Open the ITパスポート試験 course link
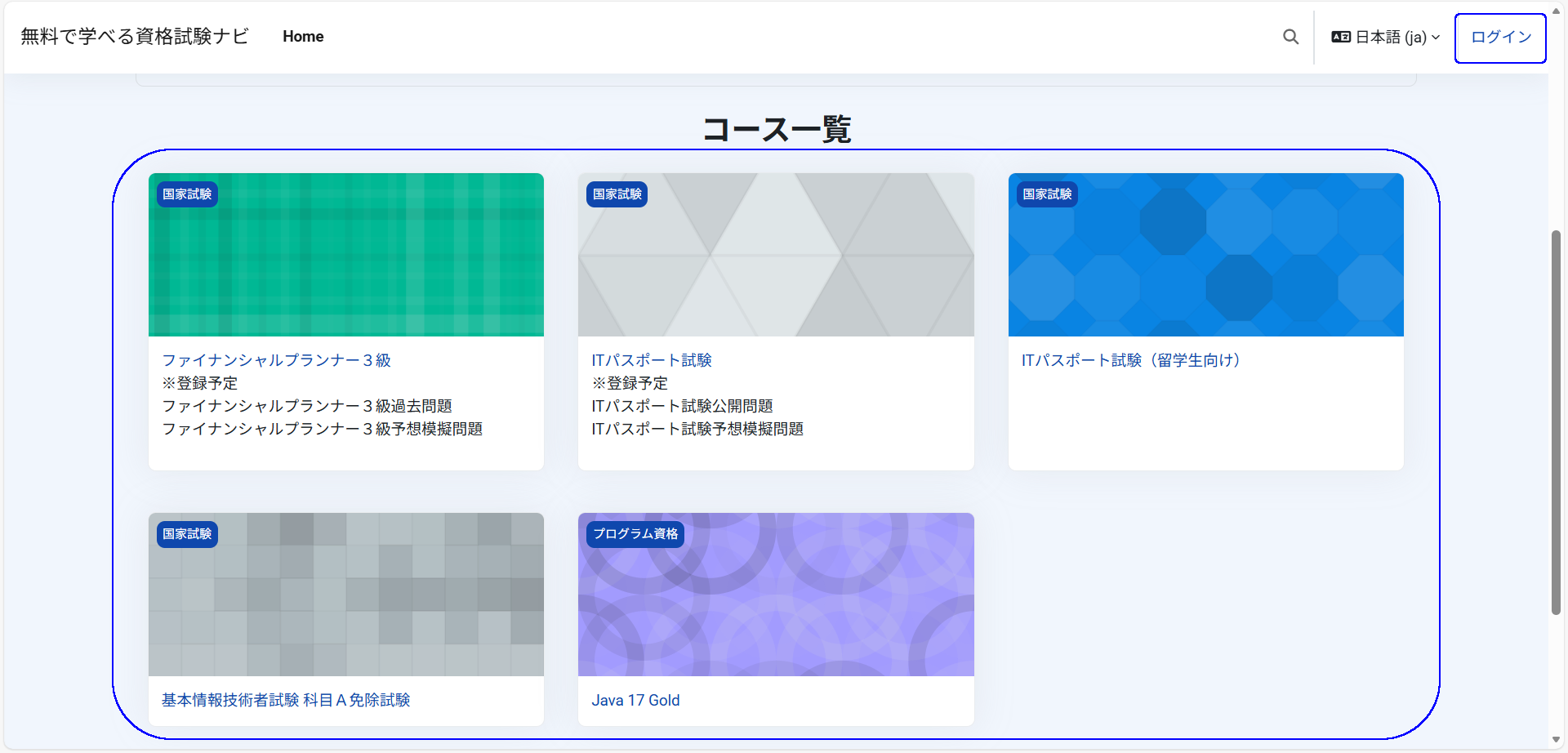This screenshot has width=1568, height=753. pyautogui.click(x=651, y=360)
